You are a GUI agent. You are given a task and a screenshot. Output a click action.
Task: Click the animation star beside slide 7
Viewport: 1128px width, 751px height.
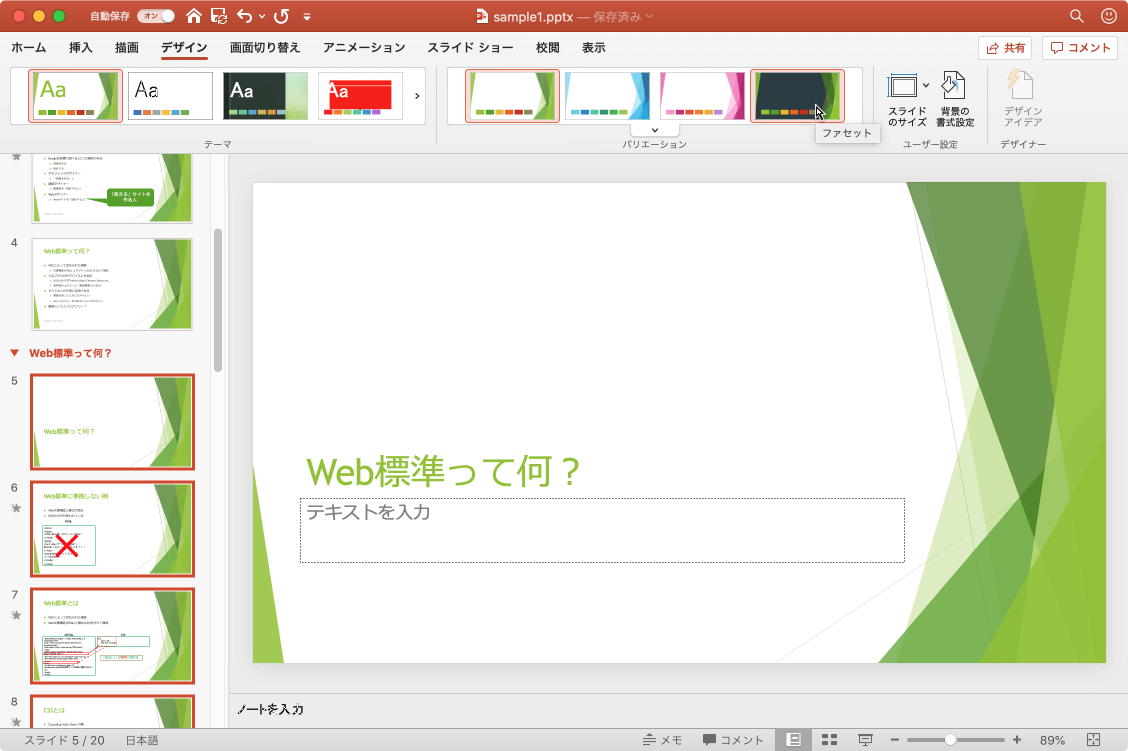(x=16, y=615)
